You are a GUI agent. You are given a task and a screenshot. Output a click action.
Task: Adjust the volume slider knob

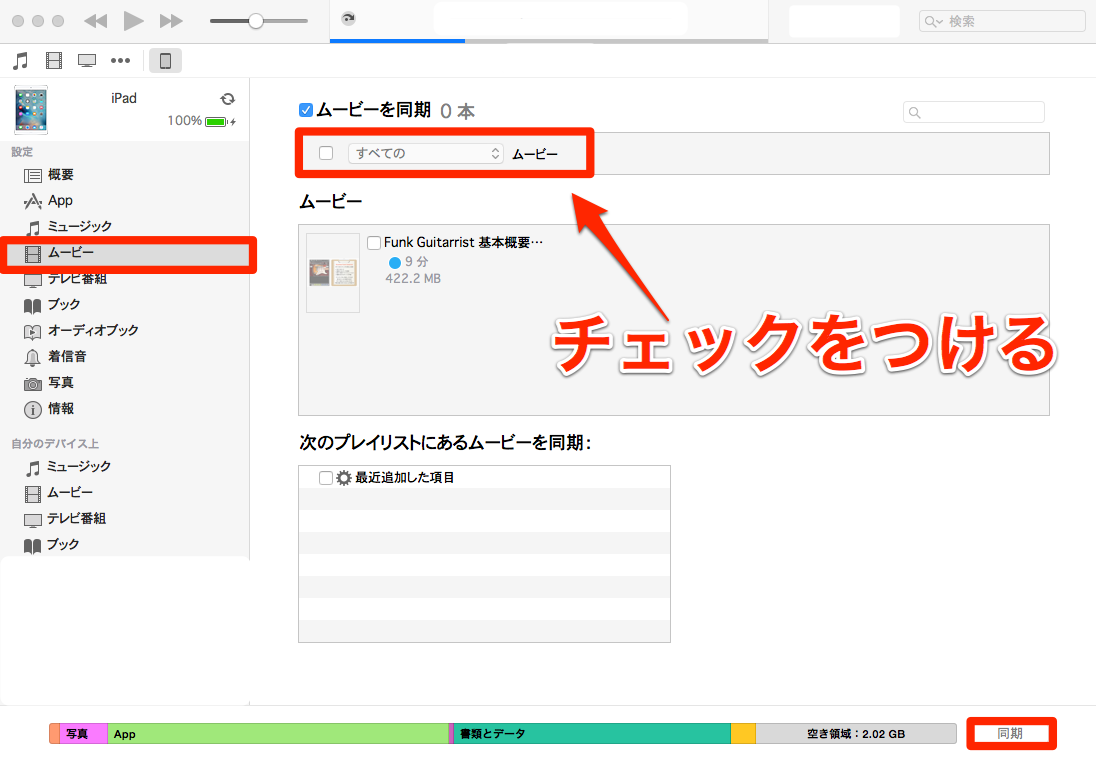click(x=256, y=21)
